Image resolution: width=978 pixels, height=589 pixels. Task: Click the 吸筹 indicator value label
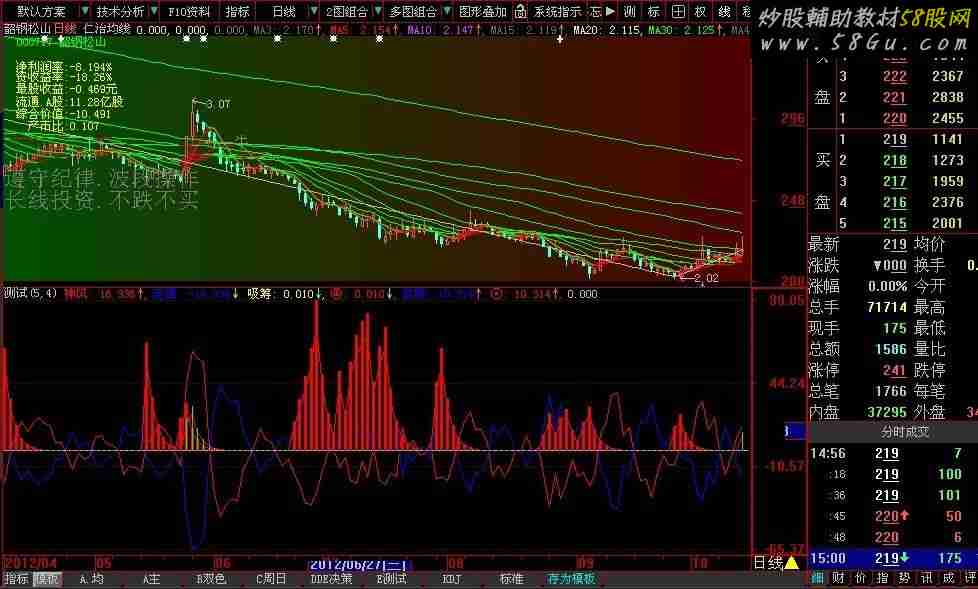click(x=281, y=294)
